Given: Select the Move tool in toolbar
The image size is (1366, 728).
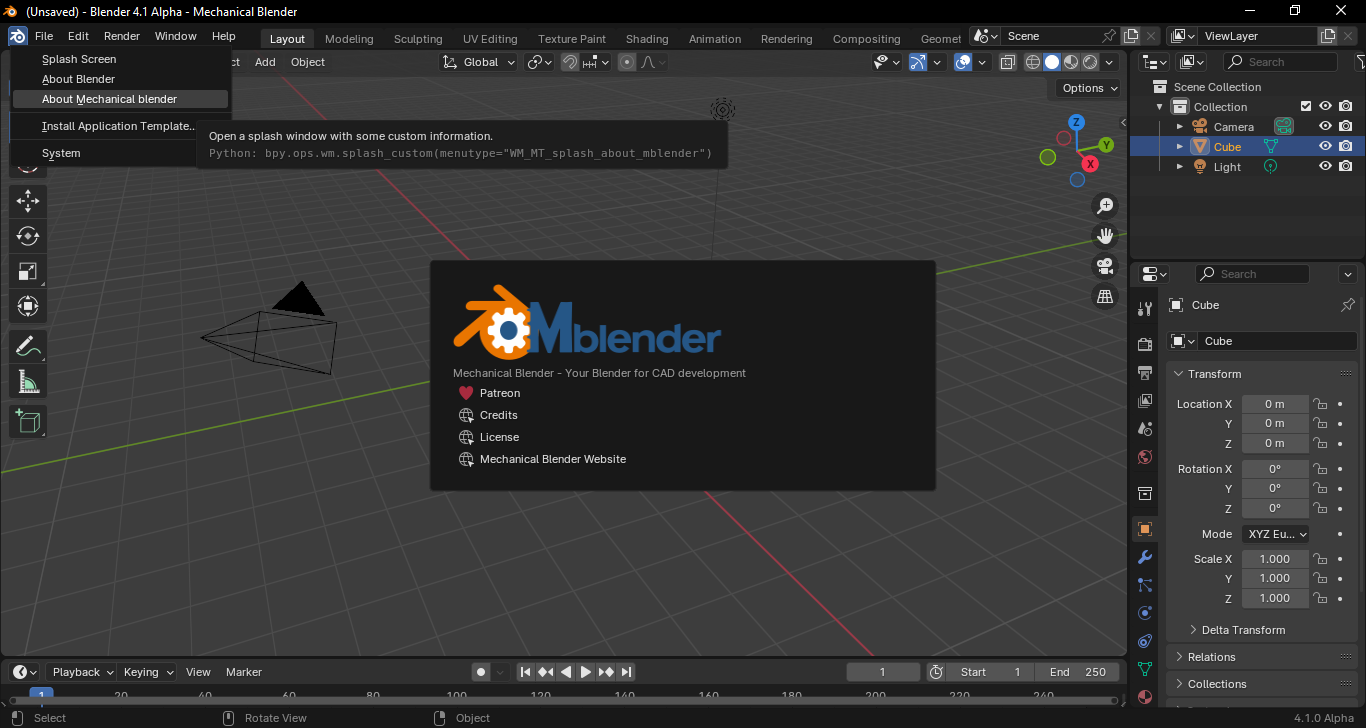Looking at the screenshot, I should click(28, 200).
